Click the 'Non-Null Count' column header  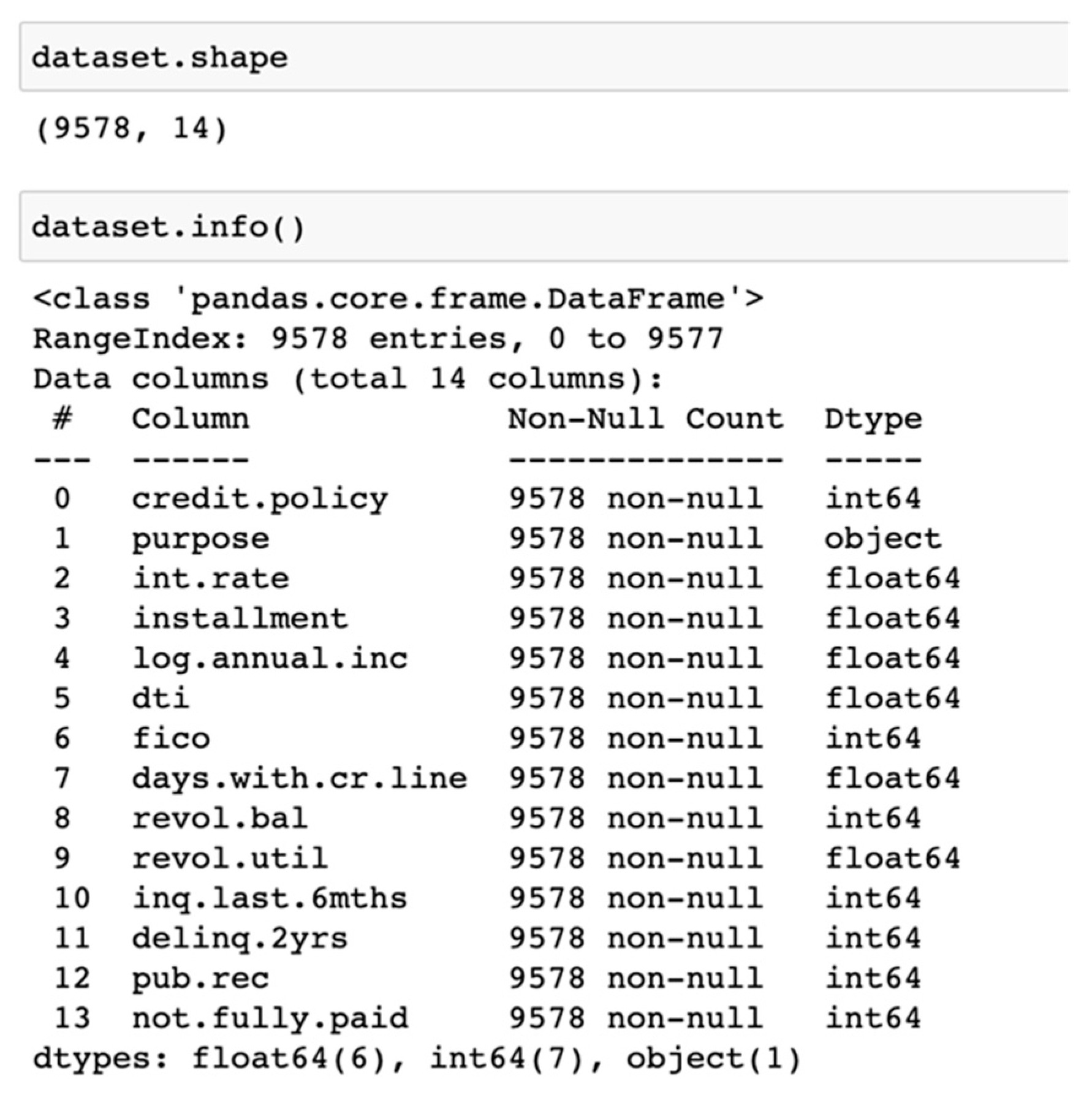645,419
